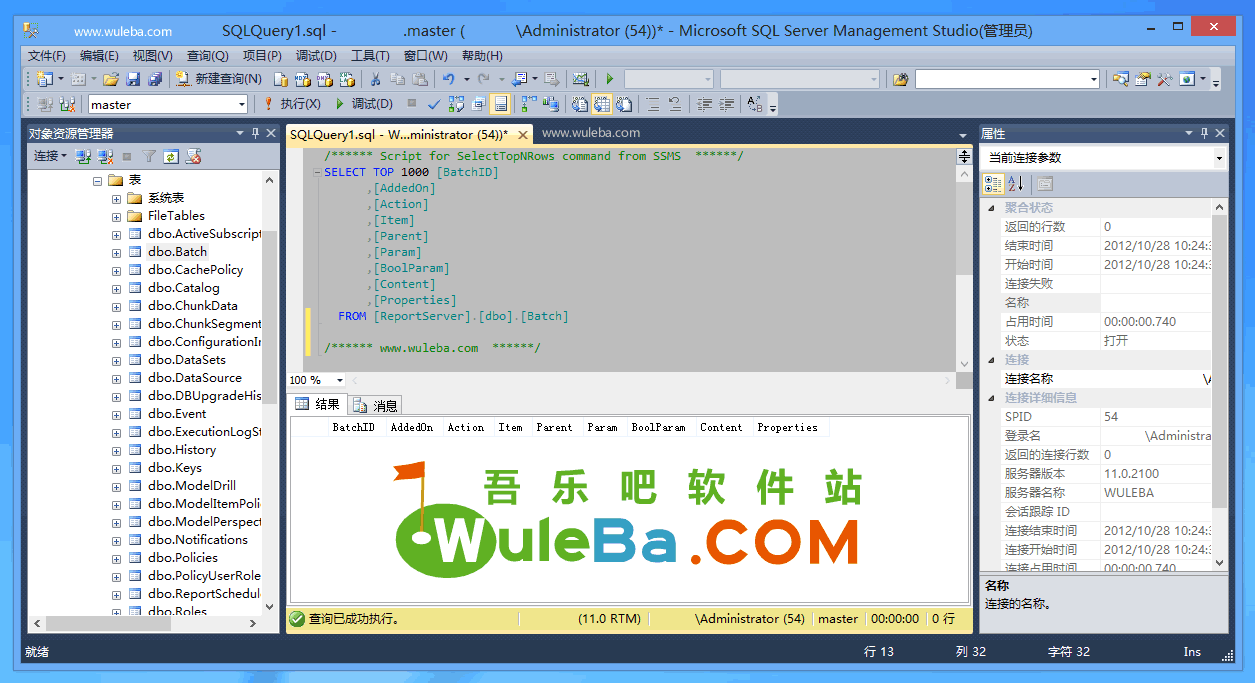Click the Uncomment selected lines icon
The width and height of the screenshot is (1255, 683).
[675, 104]
